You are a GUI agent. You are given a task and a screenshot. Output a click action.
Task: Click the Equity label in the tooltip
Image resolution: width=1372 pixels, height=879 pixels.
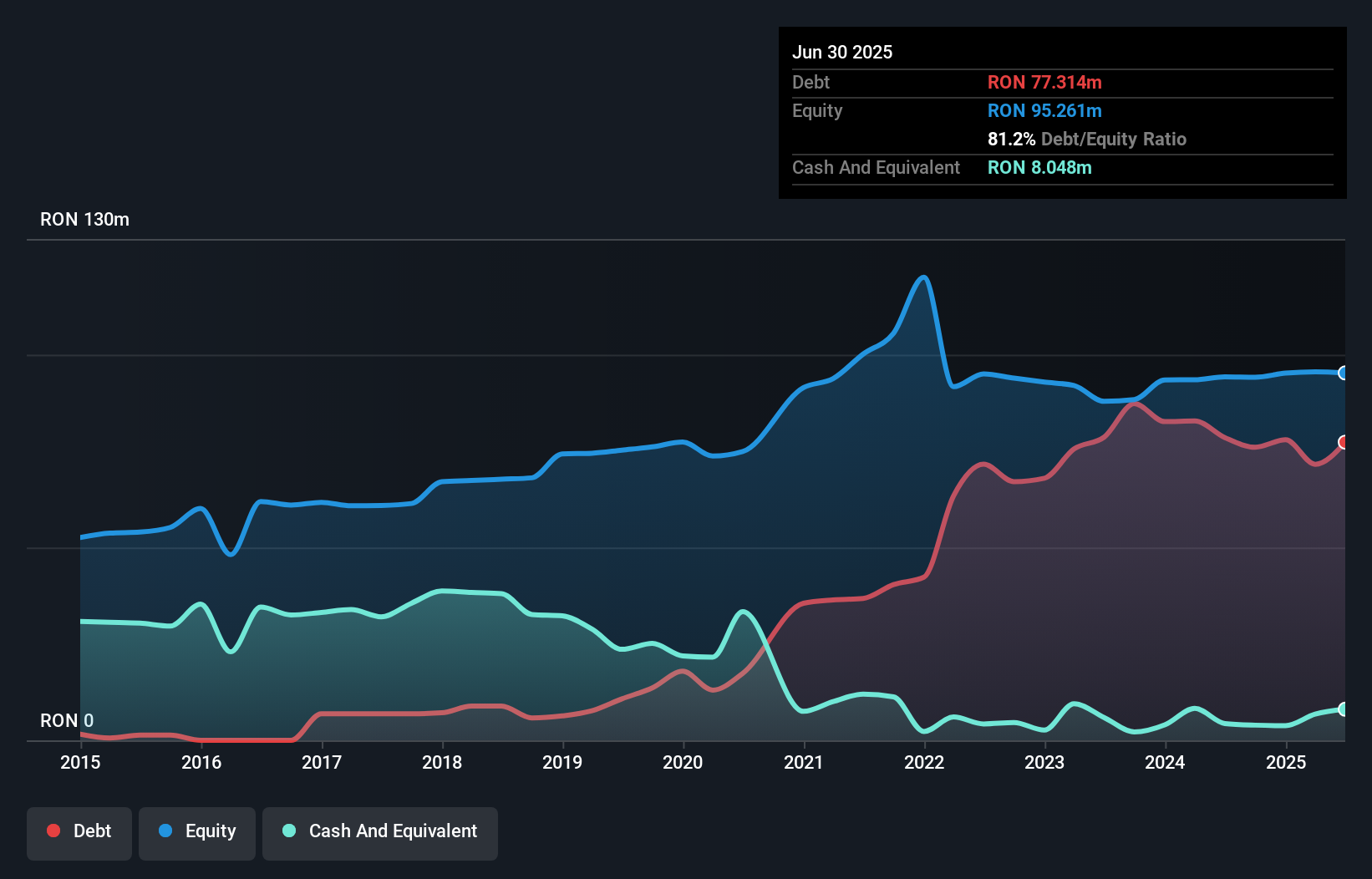817,110
